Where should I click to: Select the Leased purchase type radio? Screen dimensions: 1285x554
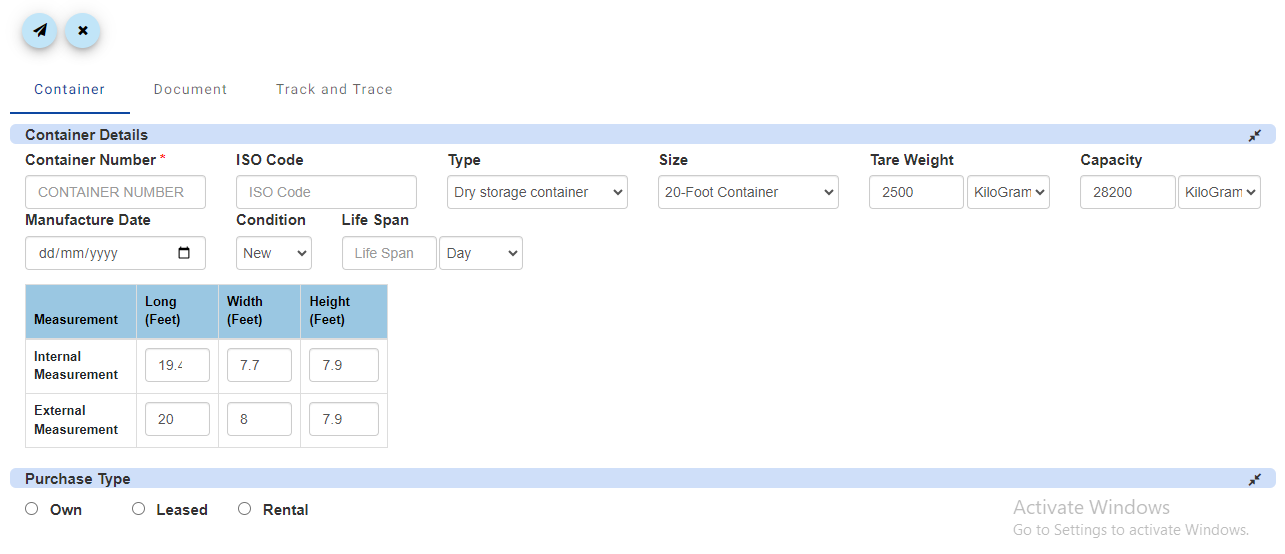(x=138, y=509)
